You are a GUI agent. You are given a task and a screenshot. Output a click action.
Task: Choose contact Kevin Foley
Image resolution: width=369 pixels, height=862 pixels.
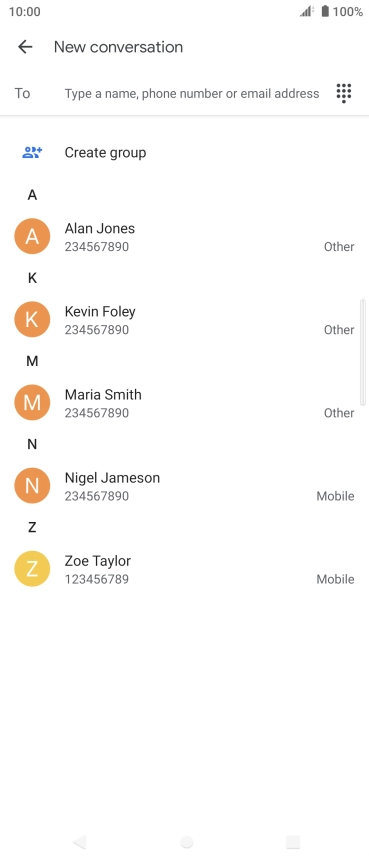(x=184, y=319)
